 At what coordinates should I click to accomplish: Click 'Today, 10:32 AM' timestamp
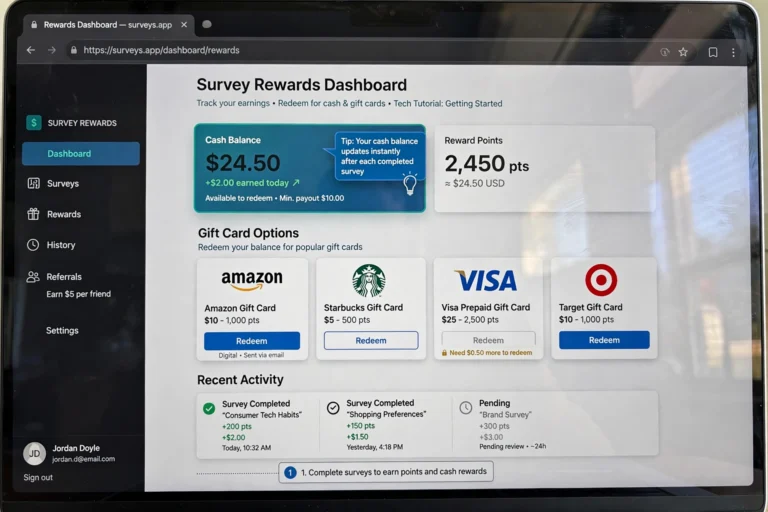pos(246,448)
